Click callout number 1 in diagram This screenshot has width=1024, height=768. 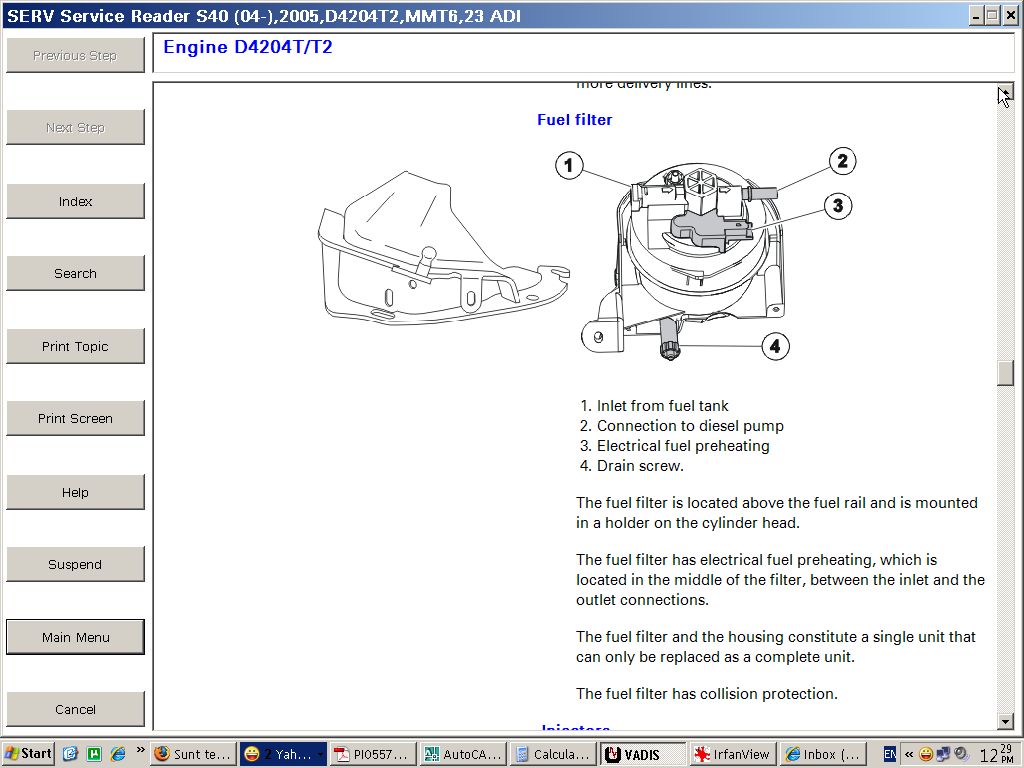pos(569,165)
